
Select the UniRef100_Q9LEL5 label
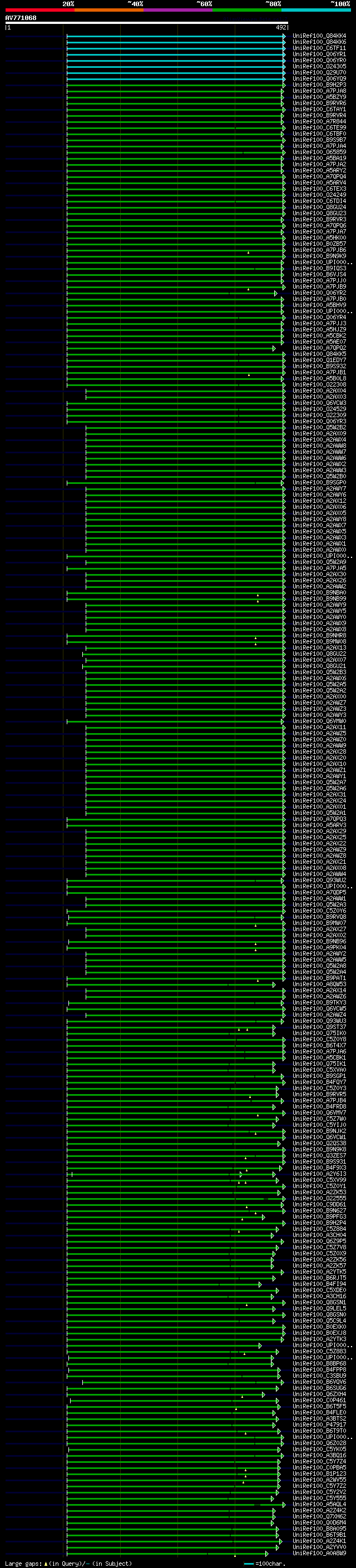point(319,1308)
